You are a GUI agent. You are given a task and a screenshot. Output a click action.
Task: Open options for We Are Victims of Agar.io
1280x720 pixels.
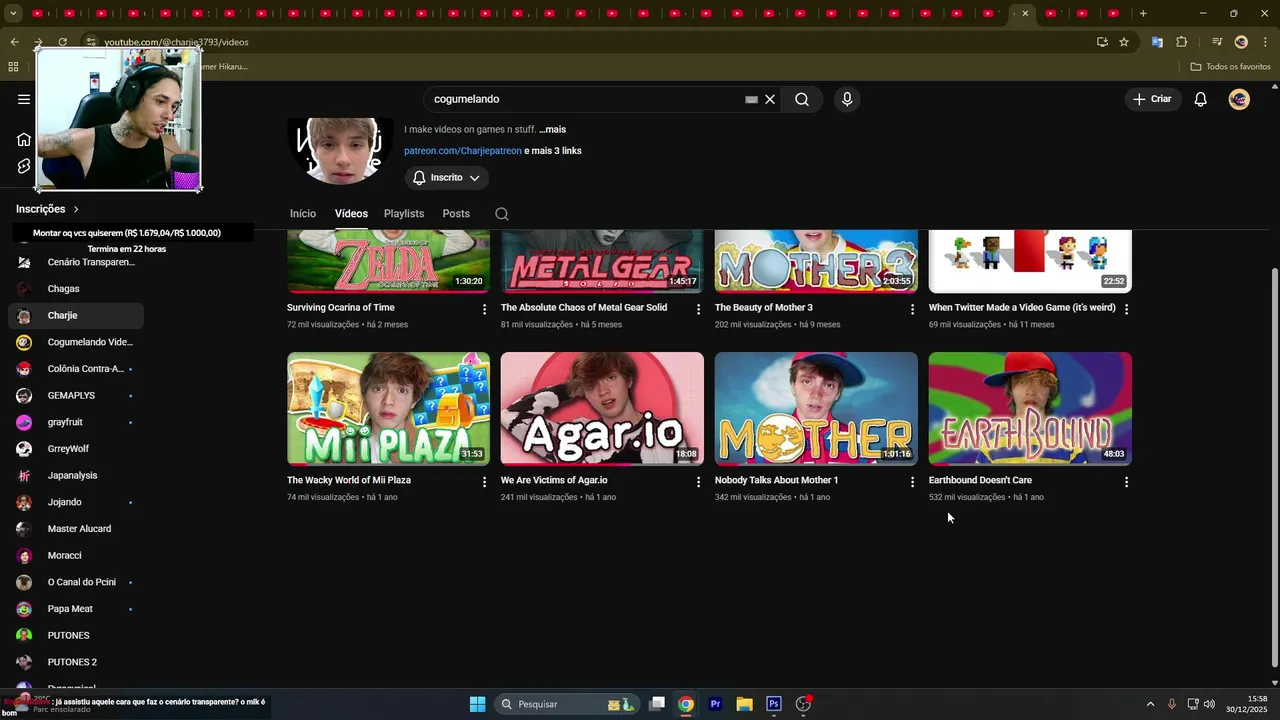(x=698, y=482)
